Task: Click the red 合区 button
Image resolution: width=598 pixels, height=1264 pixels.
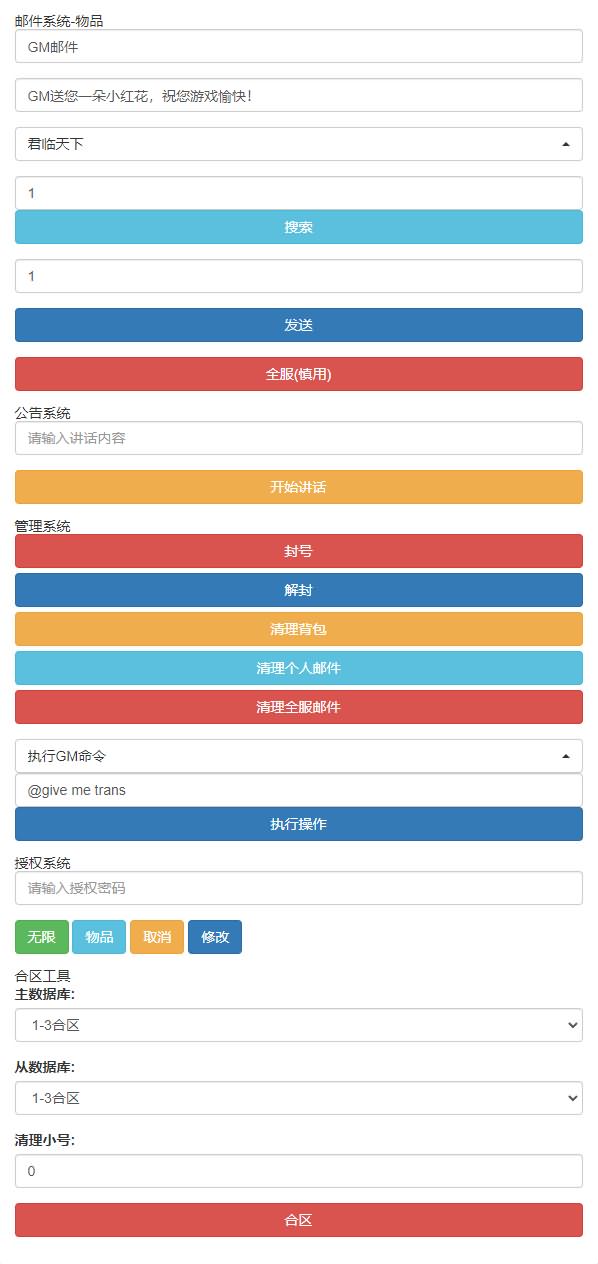Action: pyautogui.click(x=299, y=1220)
